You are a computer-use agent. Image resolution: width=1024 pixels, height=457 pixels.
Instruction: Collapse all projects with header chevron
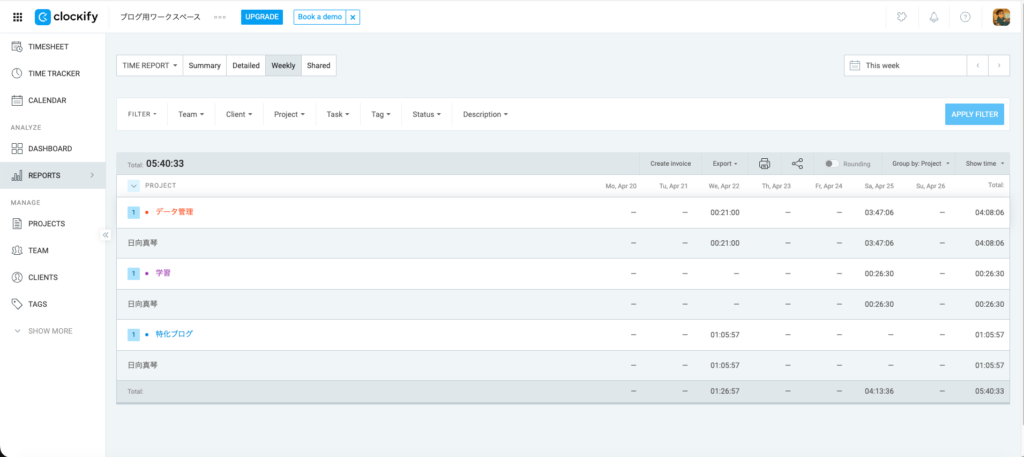[134, 185]
